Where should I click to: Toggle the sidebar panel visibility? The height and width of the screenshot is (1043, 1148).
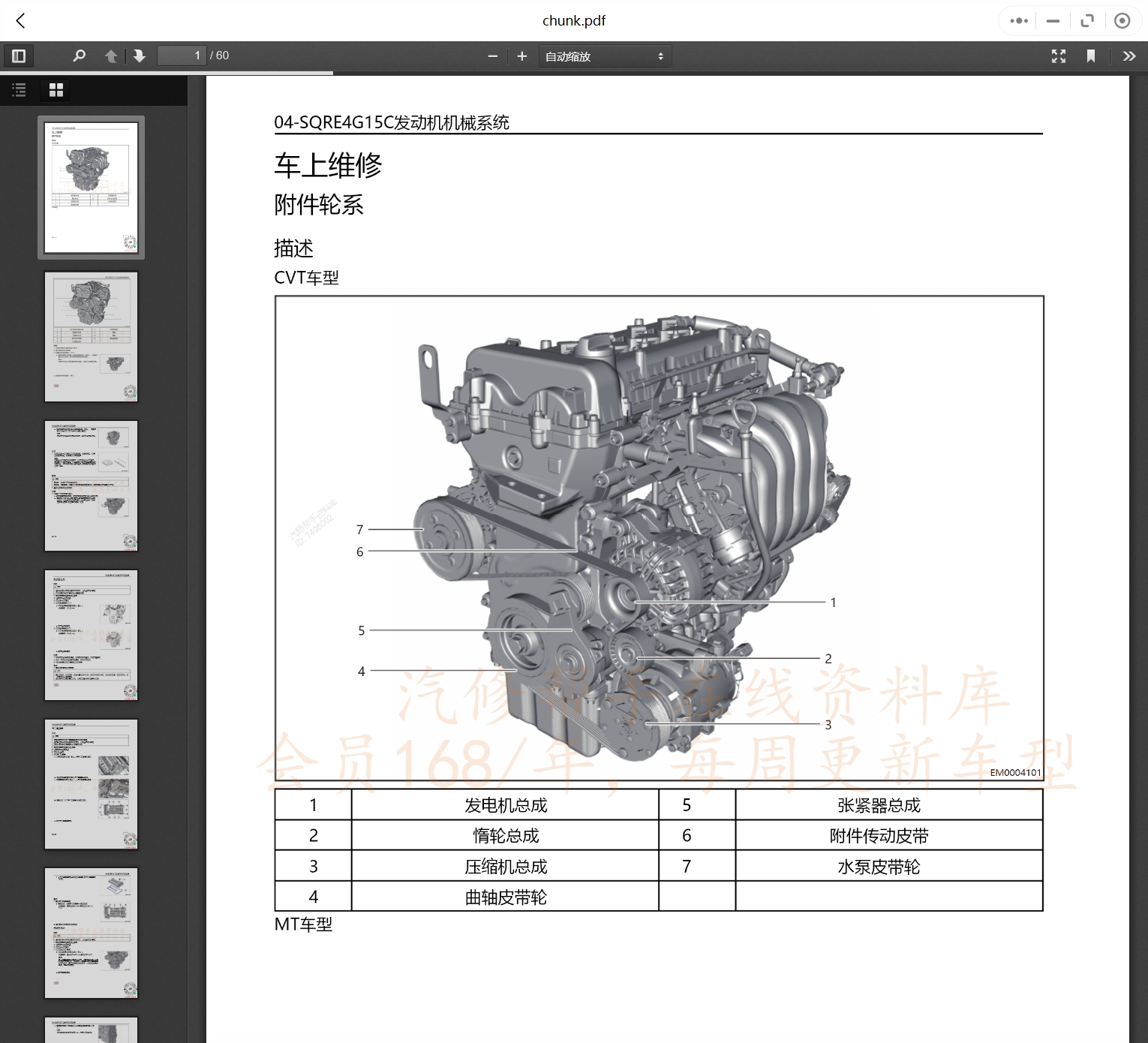pyautogui.click(x=19, y=56)
